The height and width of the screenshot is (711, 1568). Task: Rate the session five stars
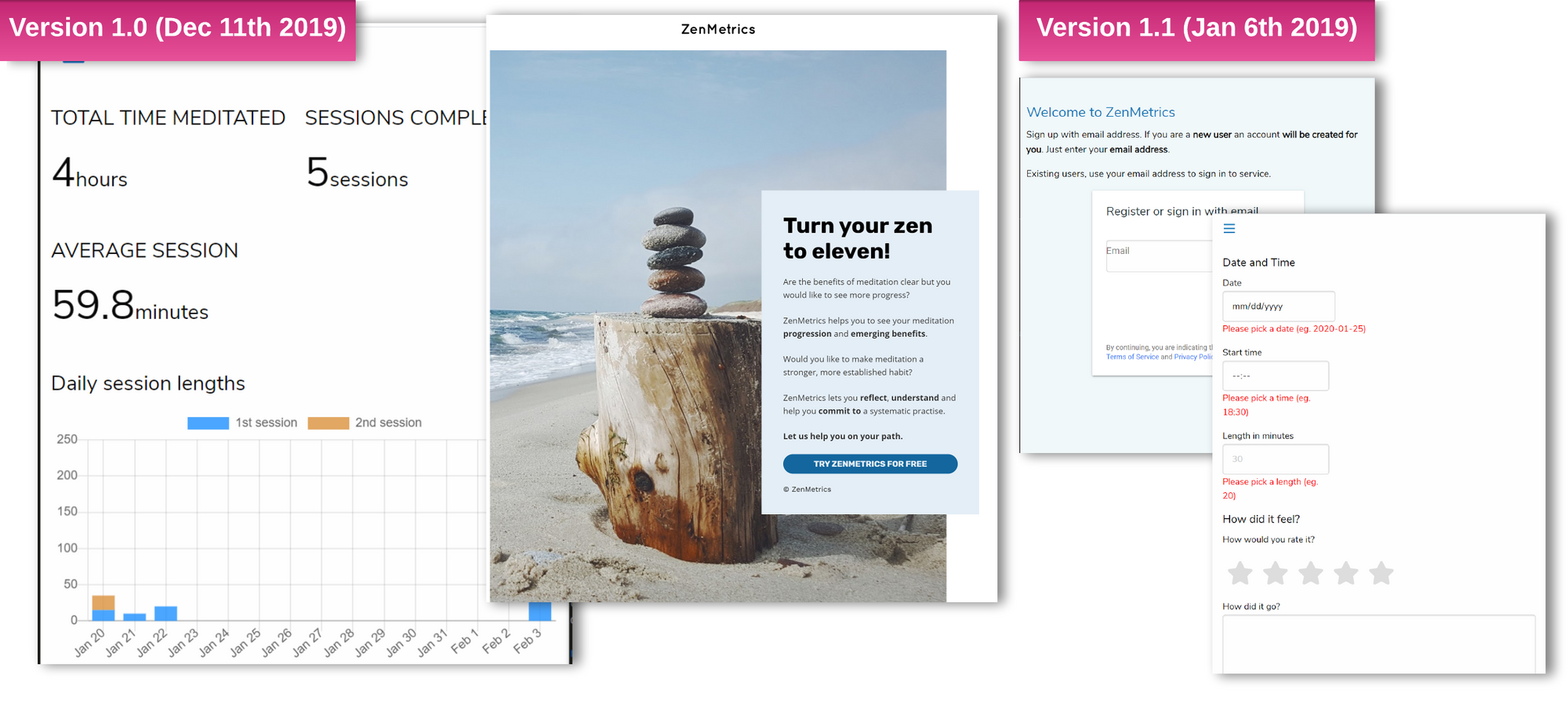1381,573
